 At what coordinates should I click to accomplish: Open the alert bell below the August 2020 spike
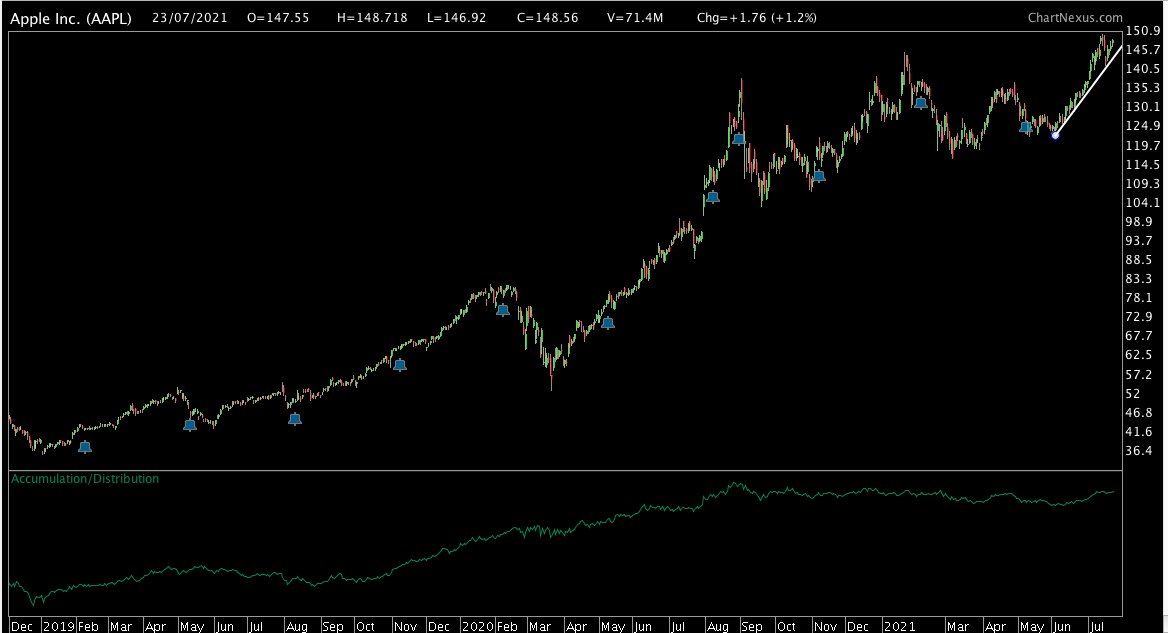click(x=738, y=138)
